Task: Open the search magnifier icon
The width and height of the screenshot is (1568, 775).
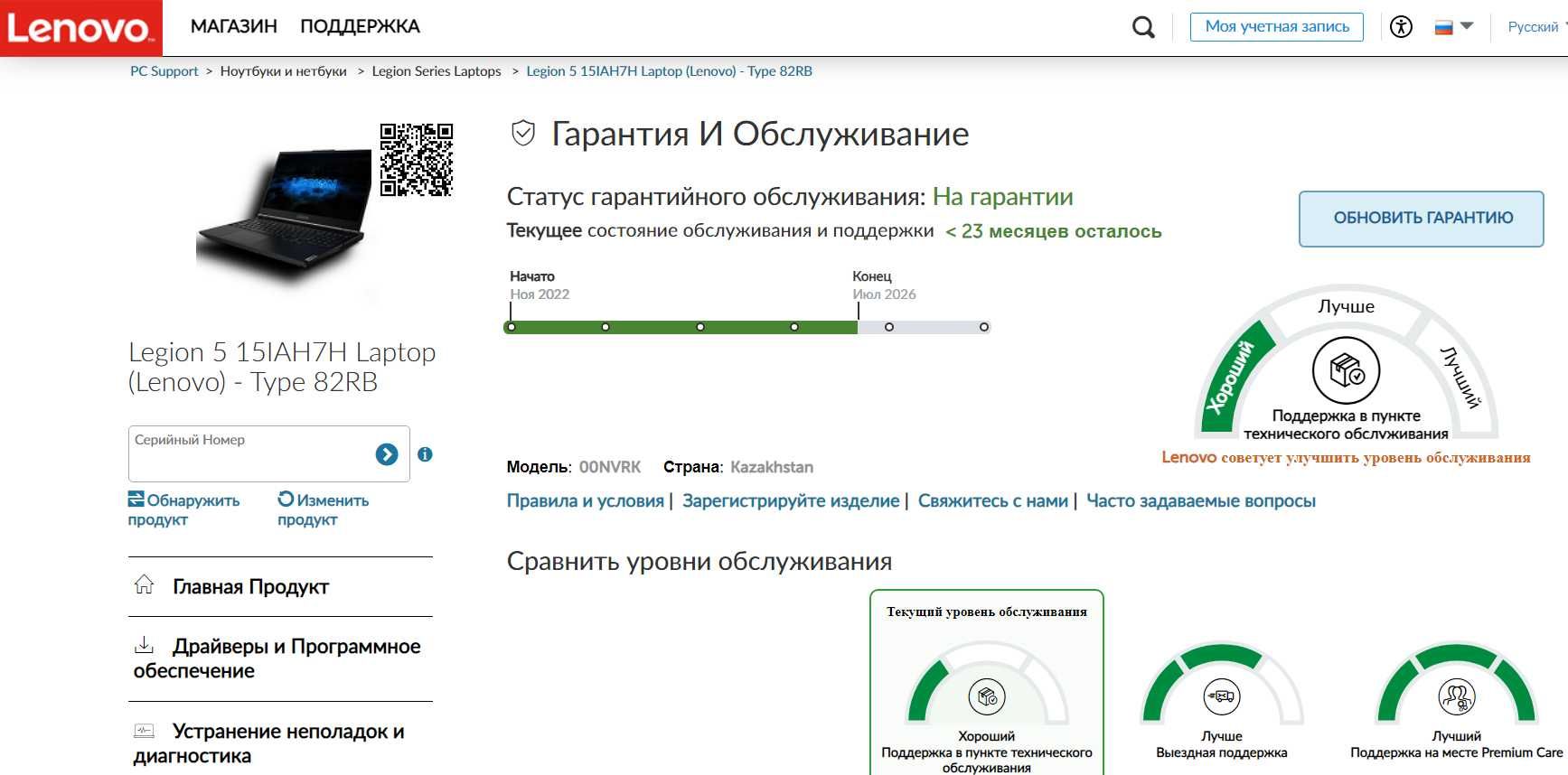Action: pos(1143,27)
